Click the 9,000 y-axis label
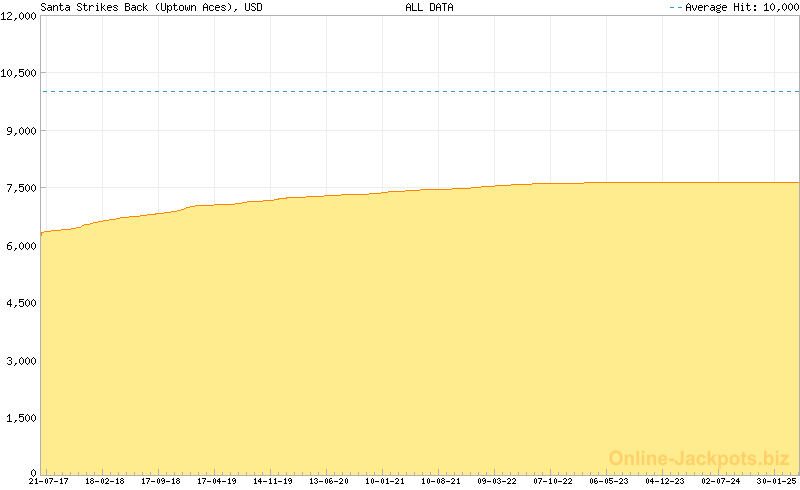Image resolution: width=800 pixels, height=490 pixels. point(21,131)
